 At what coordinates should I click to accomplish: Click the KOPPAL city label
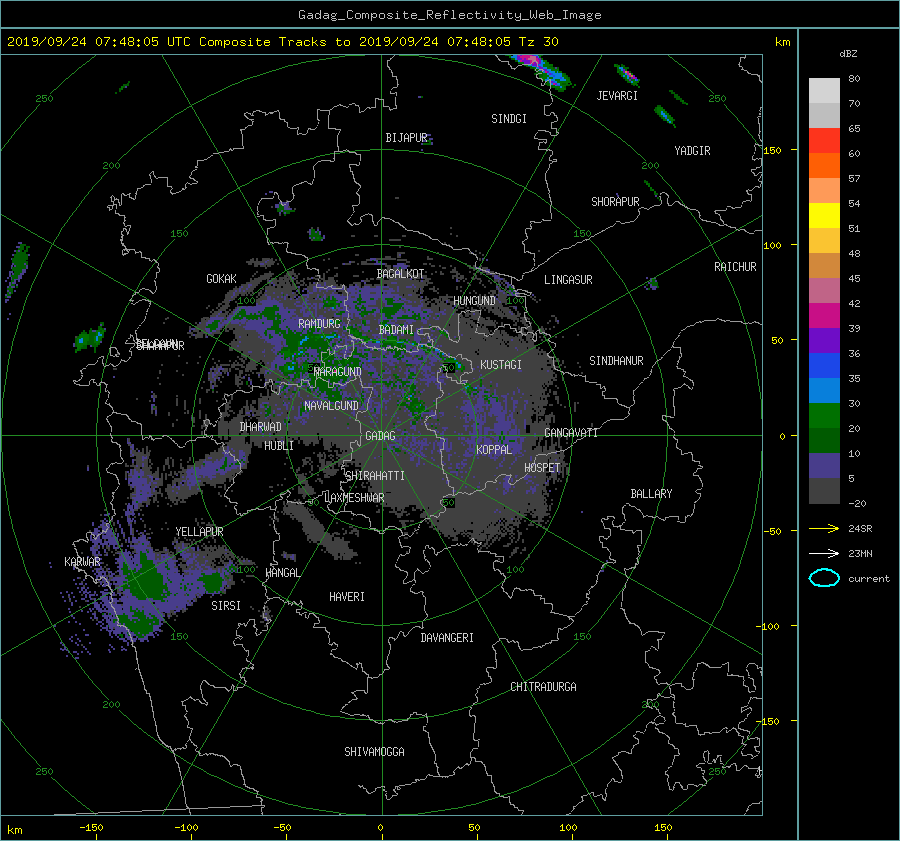pyautogui.click(x=494, y=450)
